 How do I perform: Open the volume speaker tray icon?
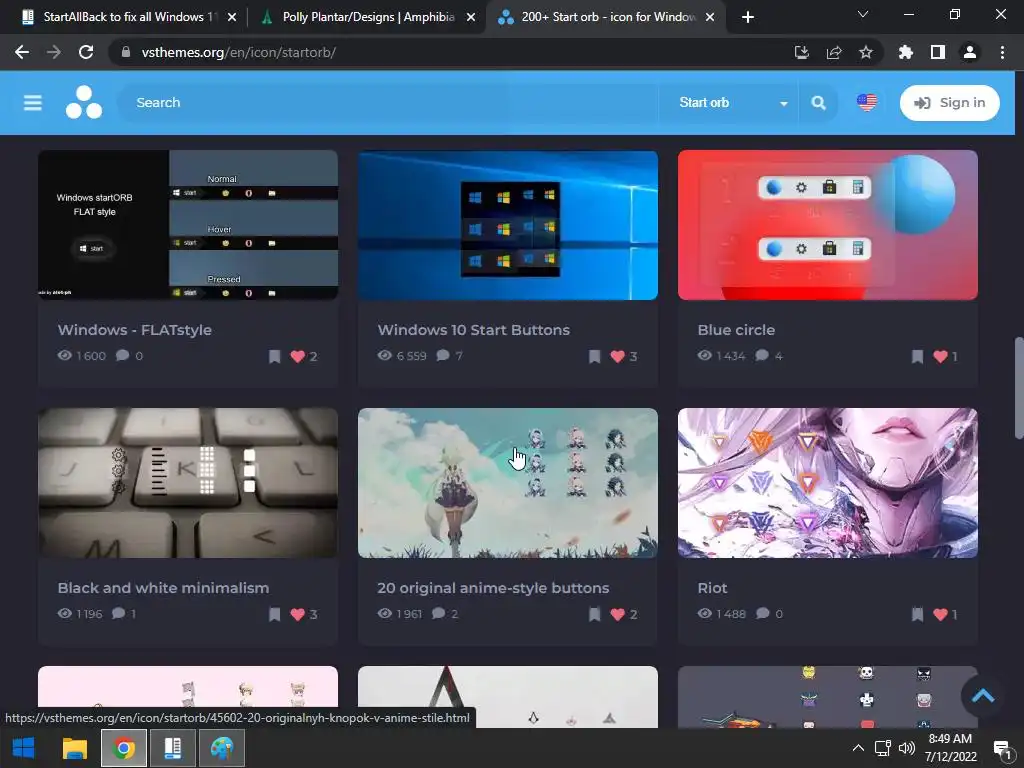(906, 748)
